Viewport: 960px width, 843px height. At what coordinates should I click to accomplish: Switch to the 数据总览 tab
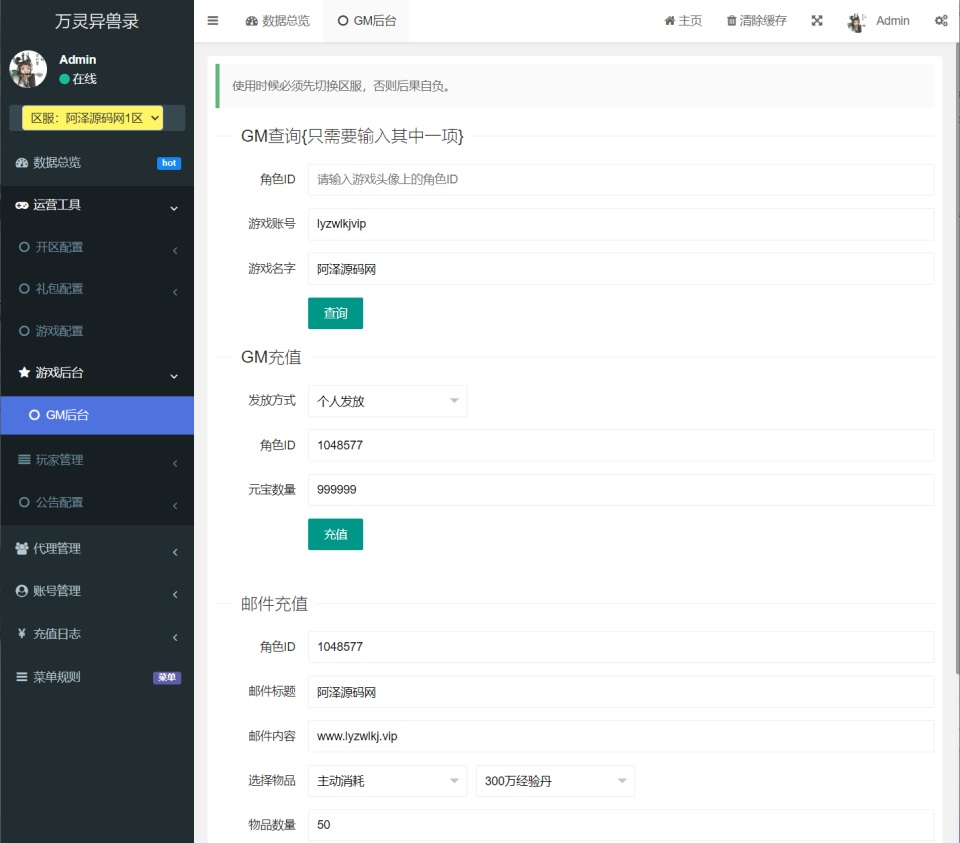pos(278,21)
